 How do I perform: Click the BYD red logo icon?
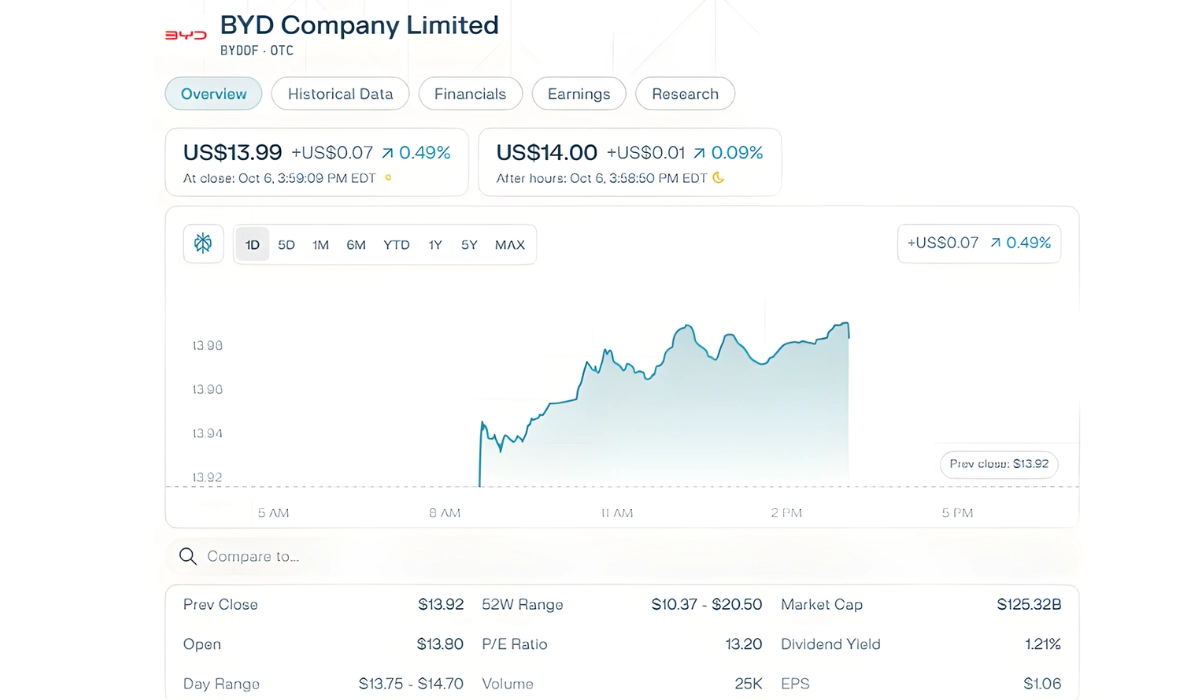coord(185,35)
